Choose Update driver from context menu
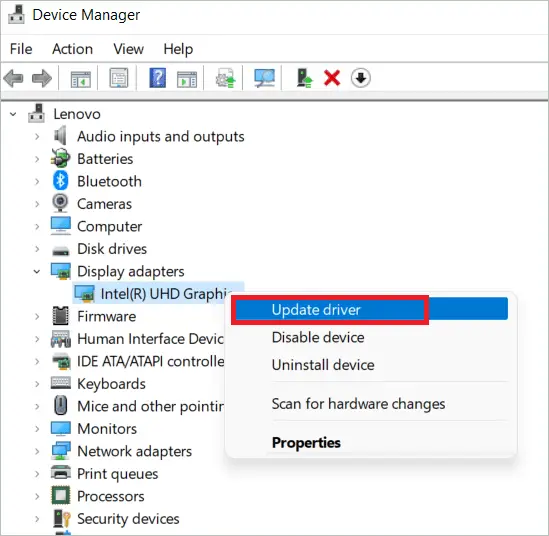 (x=372, y=309)
